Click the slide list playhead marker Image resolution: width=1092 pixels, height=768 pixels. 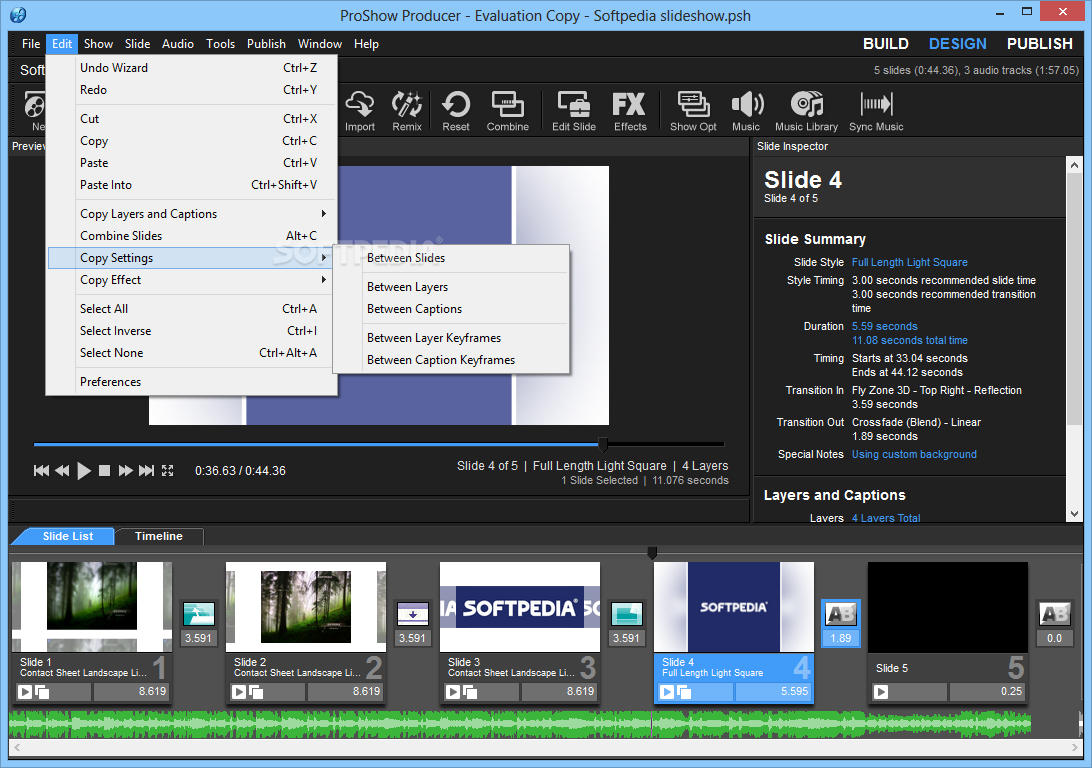pos(652,553)
